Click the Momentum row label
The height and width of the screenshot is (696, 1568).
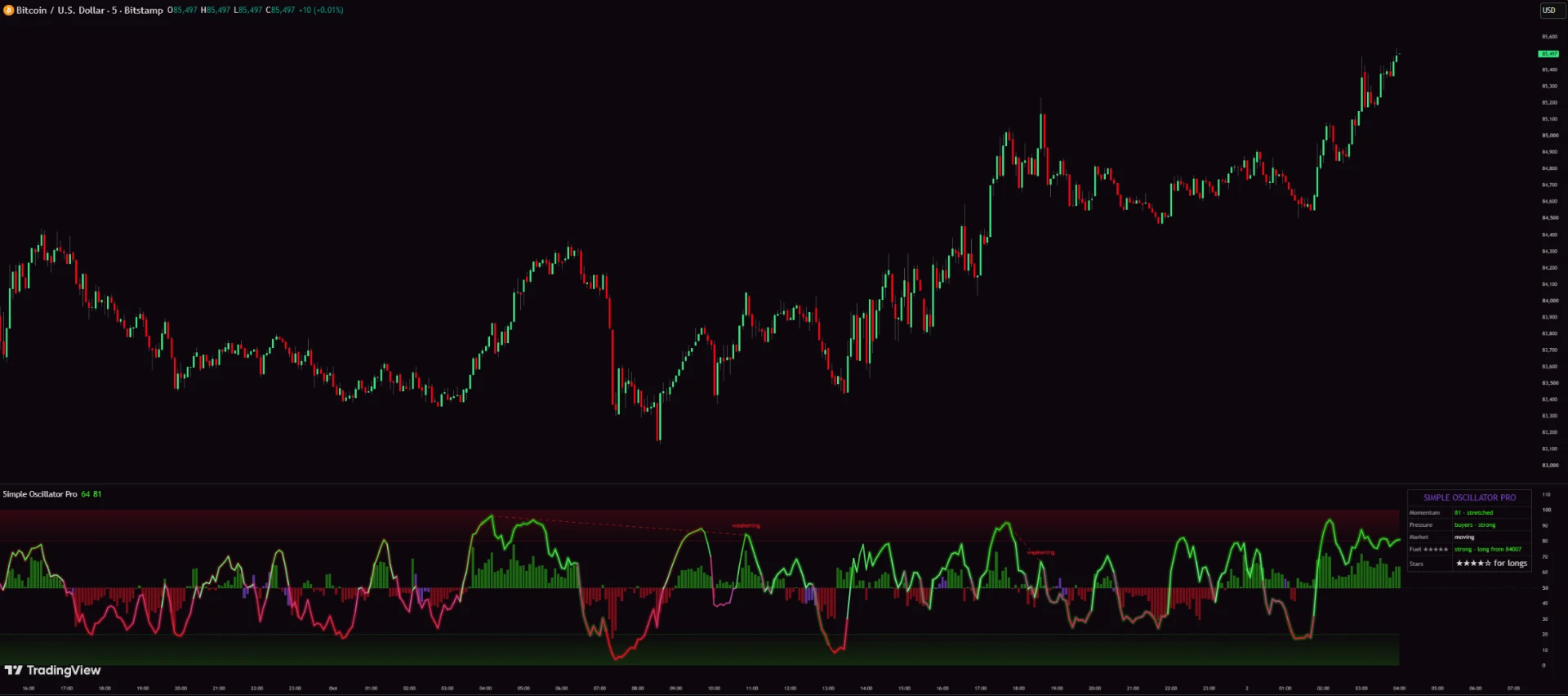coord(1424,513)
